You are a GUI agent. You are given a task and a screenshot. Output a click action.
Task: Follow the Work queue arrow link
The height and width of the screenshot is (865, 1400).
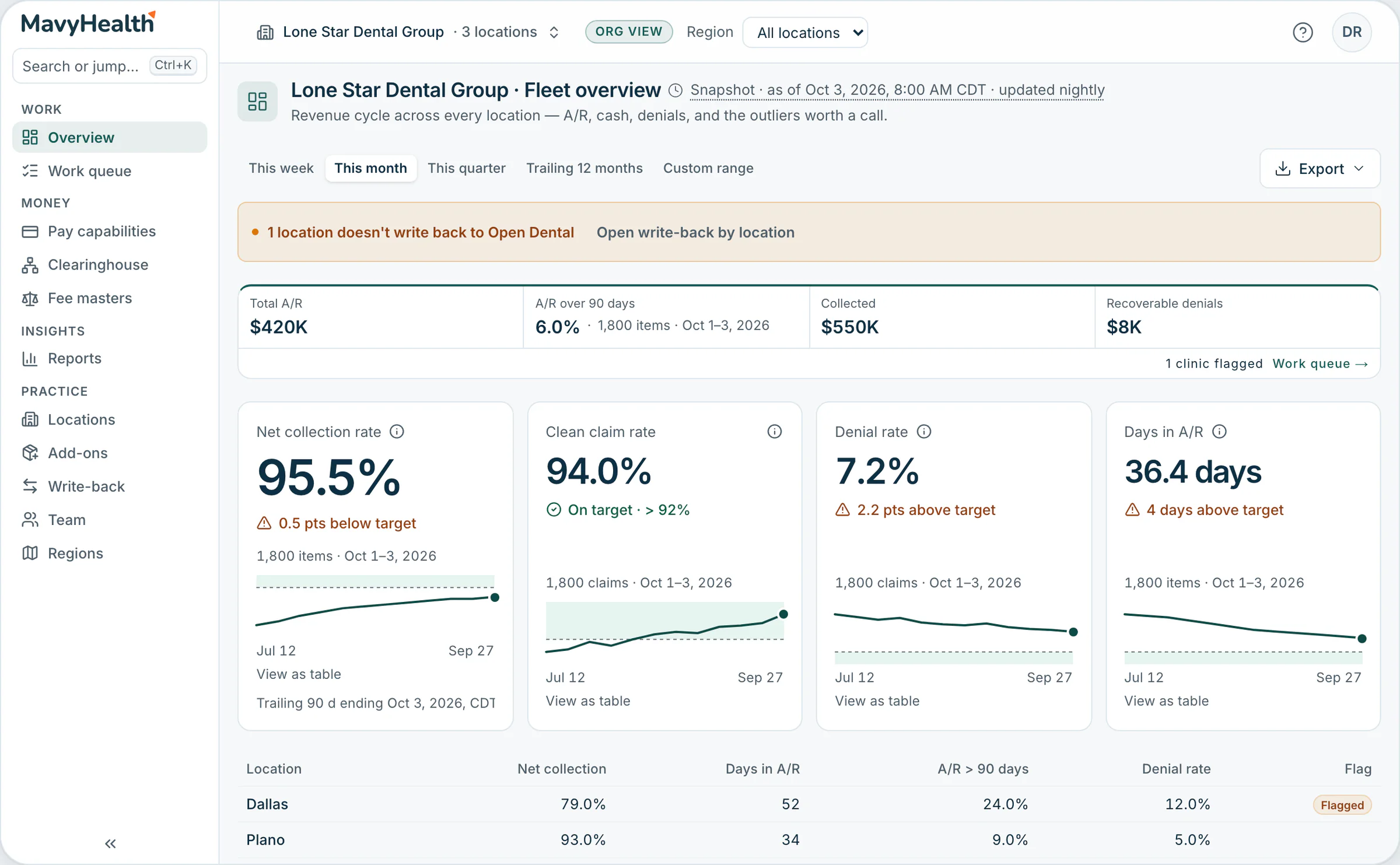point(1320,363)
